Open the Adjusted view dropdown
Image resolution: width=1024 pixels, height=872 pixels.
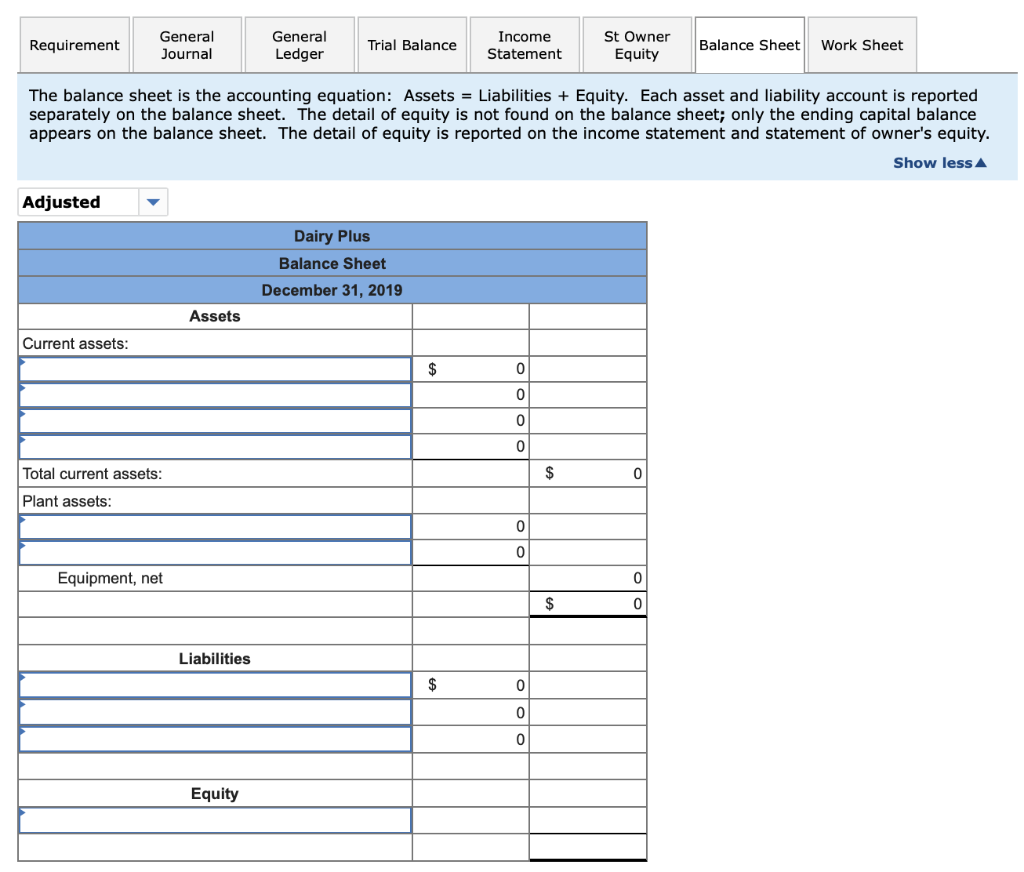click(x=152, y=201)
